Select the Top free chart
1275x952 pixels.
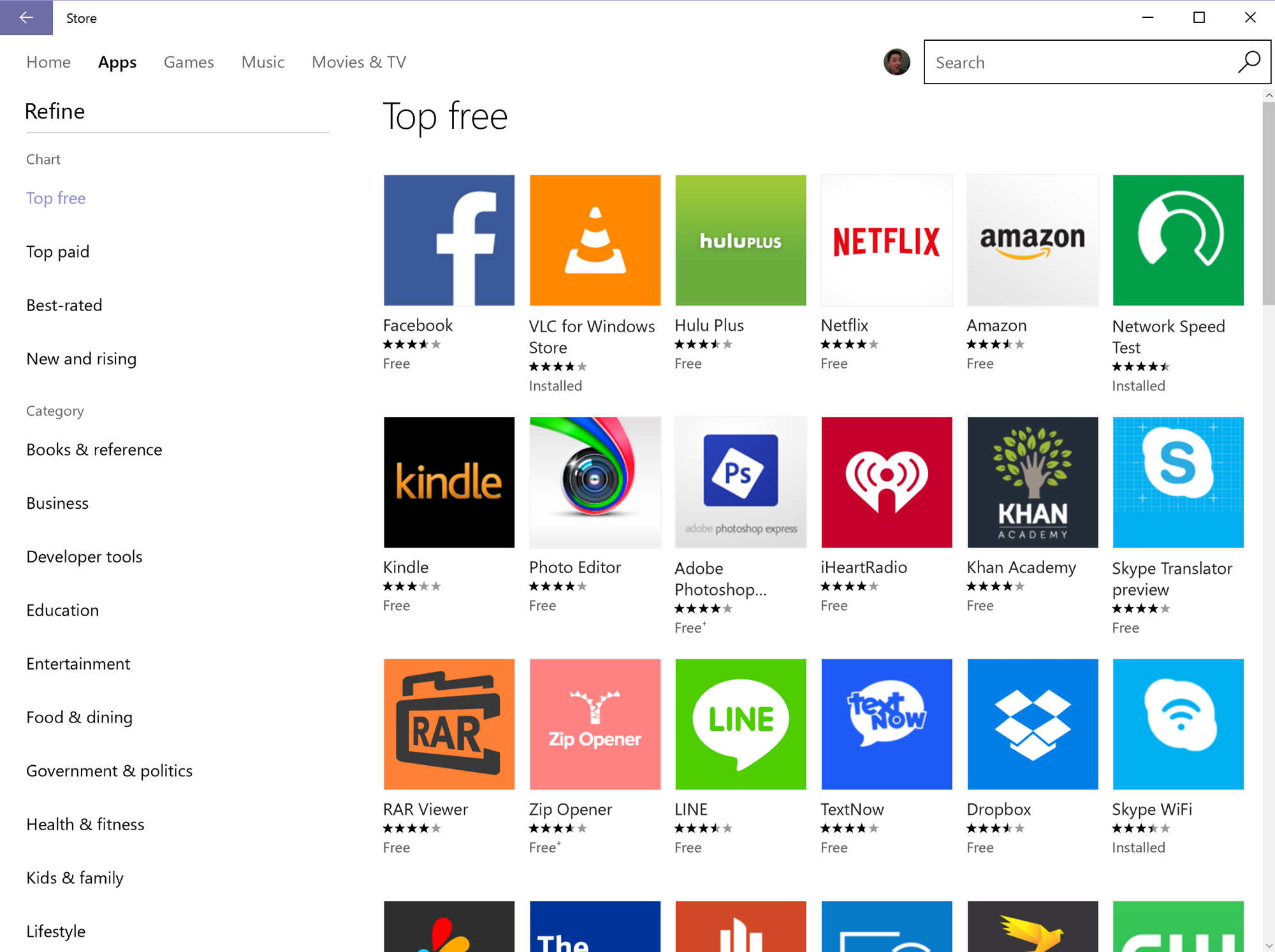56,198
